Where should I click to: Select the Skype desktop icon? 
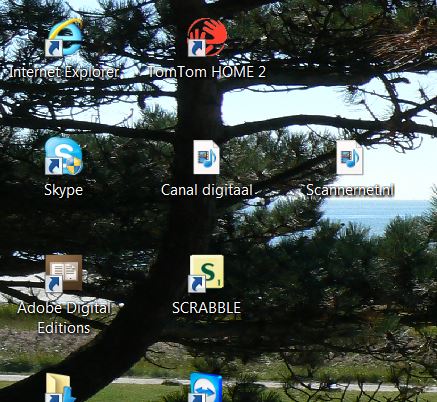(x=64, y=156)
